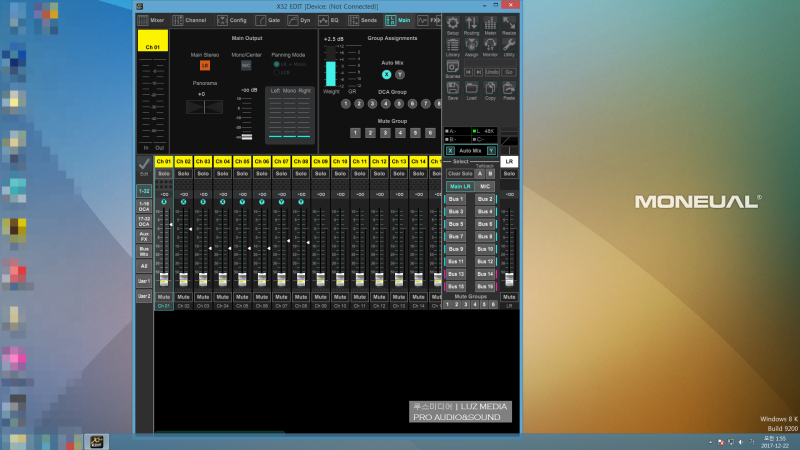
Task: Show the Aux FX fader bank
Action: pyautogui.click(x=144, y=236)
